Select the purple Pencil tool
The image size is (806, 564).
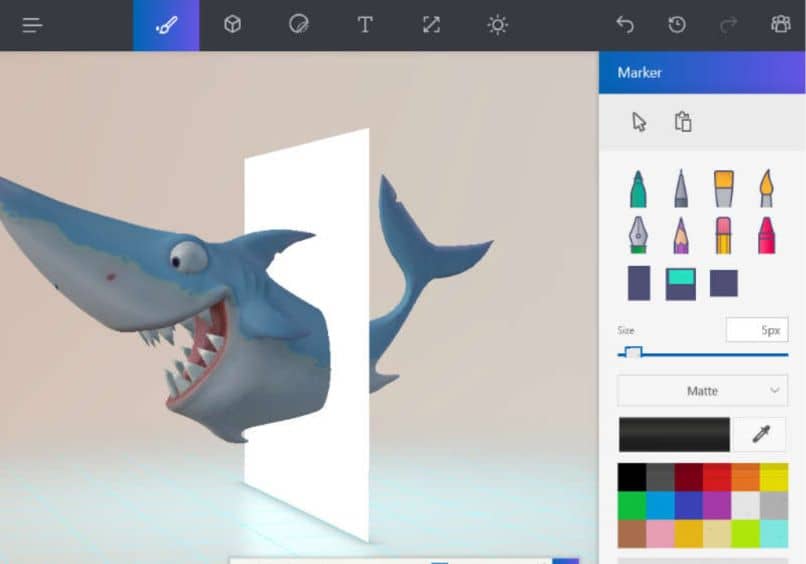(x=681, y=235)
